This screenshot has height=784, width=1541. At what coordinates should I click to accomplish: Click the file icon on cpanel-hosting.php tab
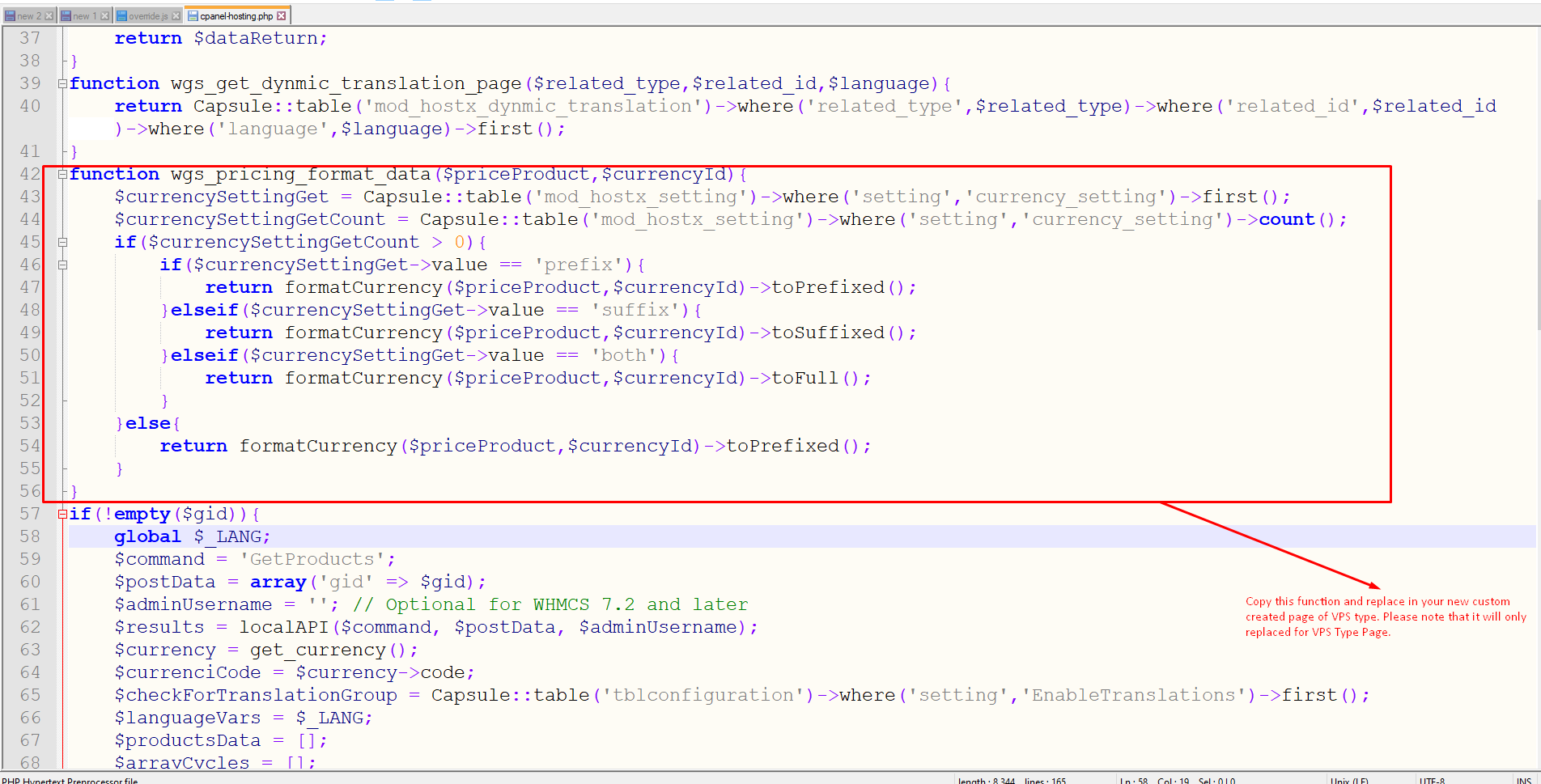coord(193,16)
